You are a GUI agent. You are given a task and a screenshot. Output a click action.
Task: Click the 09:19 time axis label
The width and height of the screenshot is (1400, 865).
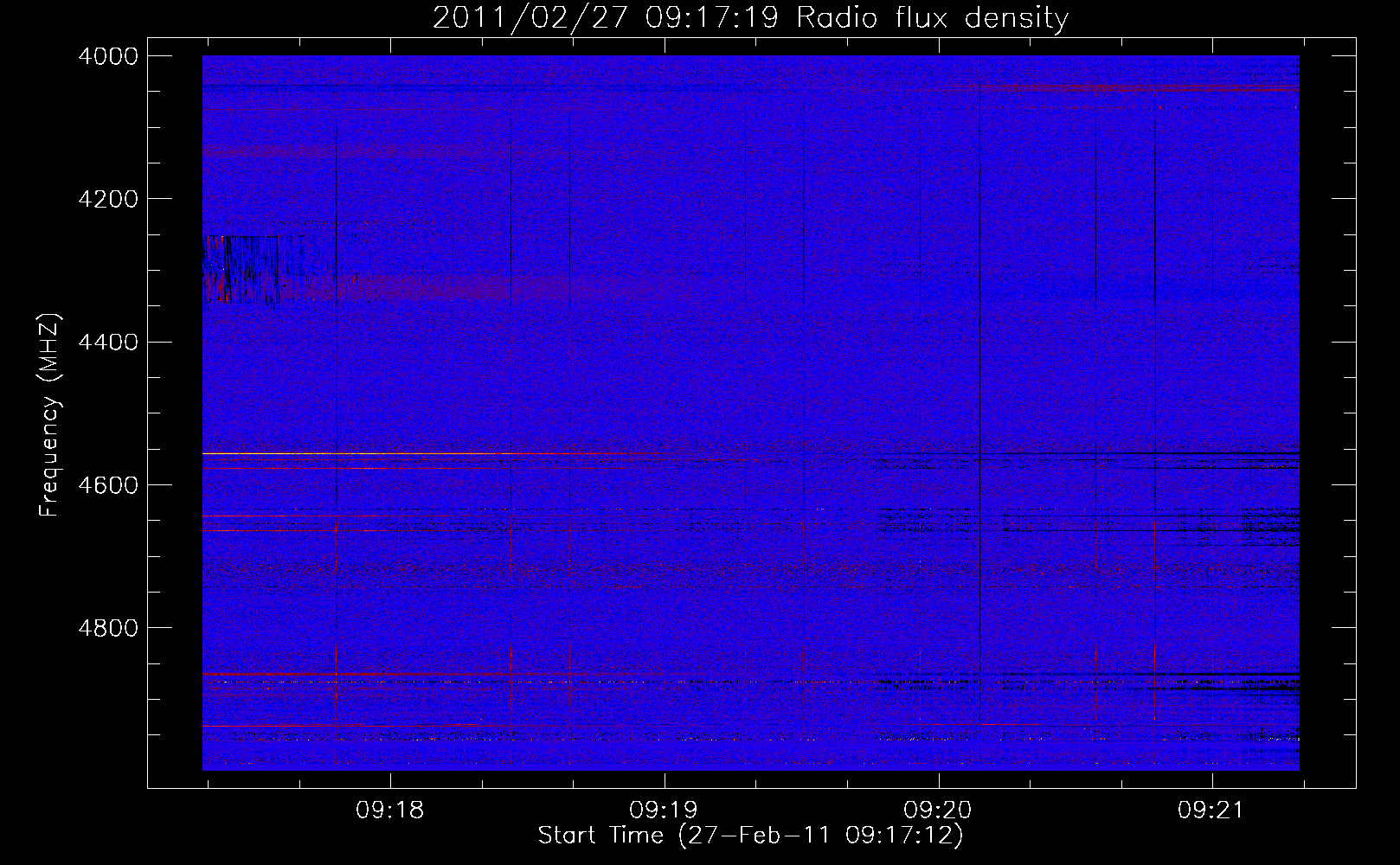664,811
